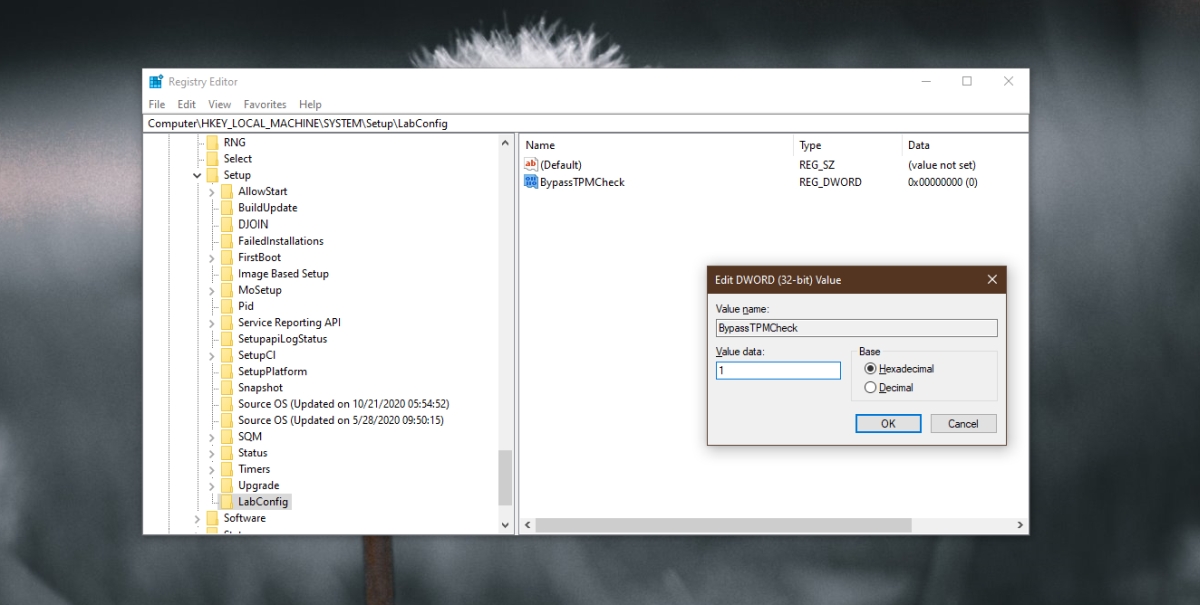Select the Hexadecimal base radio button
Viewport: 1200px width, 605px height.
tap(870, 369)
